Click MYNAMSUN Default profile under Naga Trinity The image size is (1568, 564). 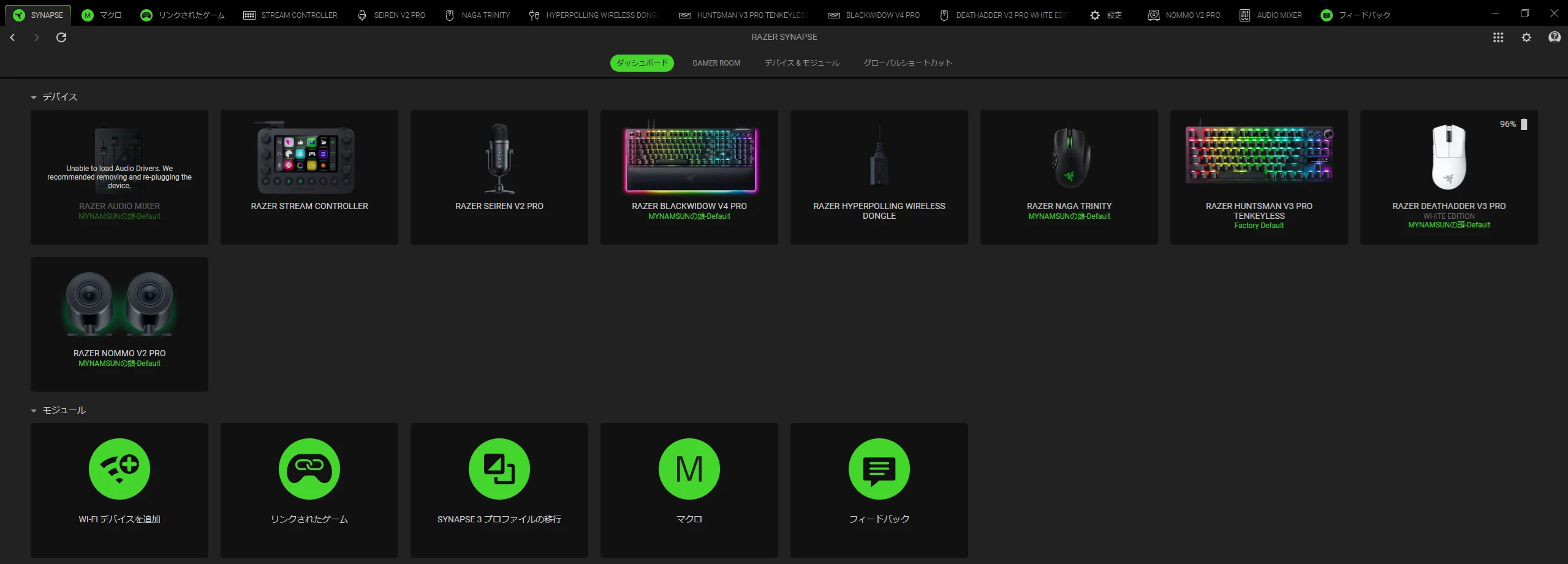click(1069, 216)
